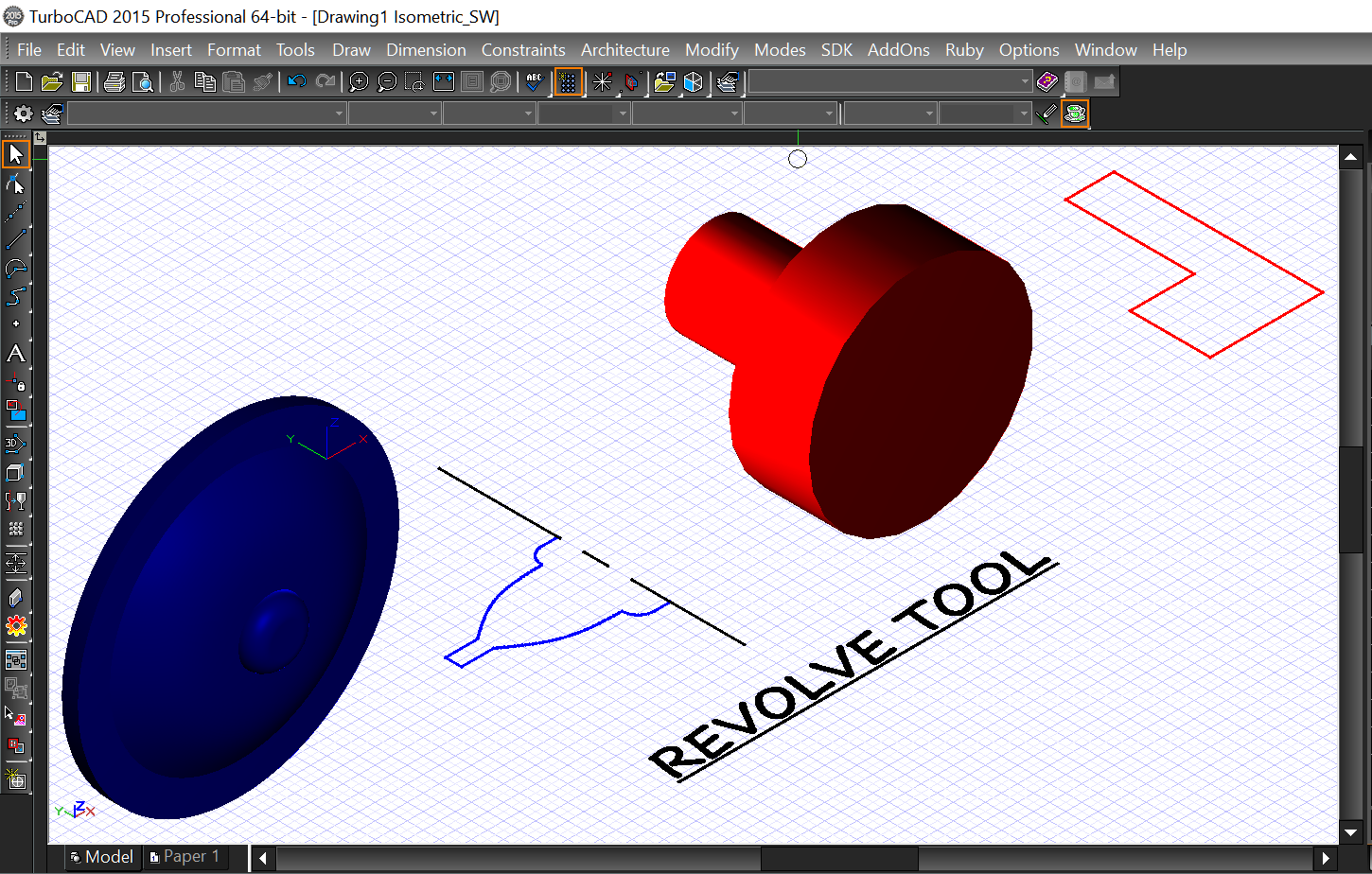Open the first dropdown in the properties toolbar
This screenshot has width=1372, height=874.
coord(338,113)
